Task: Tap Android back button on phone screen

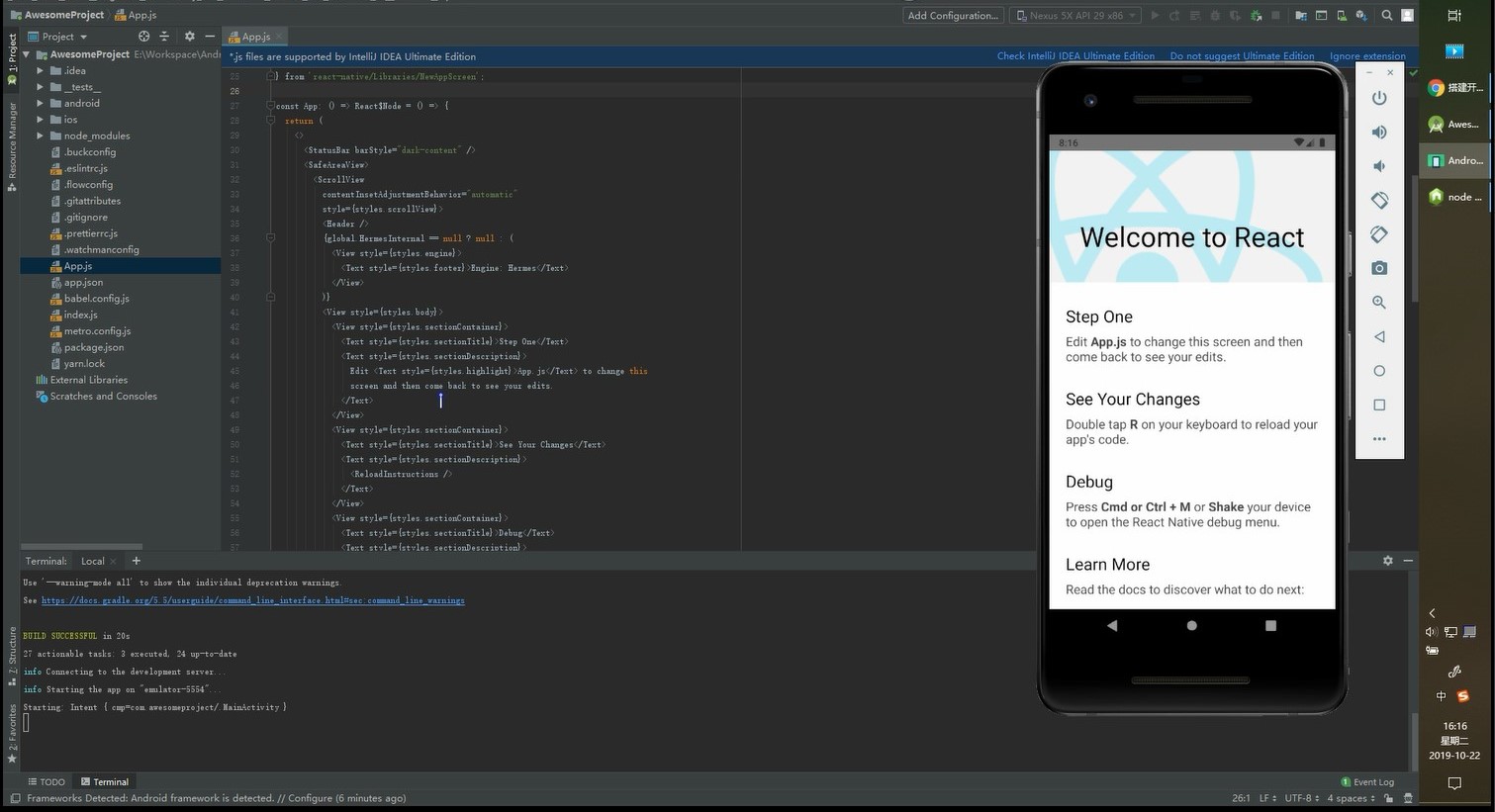Action: pyautogui.click(x=1112, y=625)
